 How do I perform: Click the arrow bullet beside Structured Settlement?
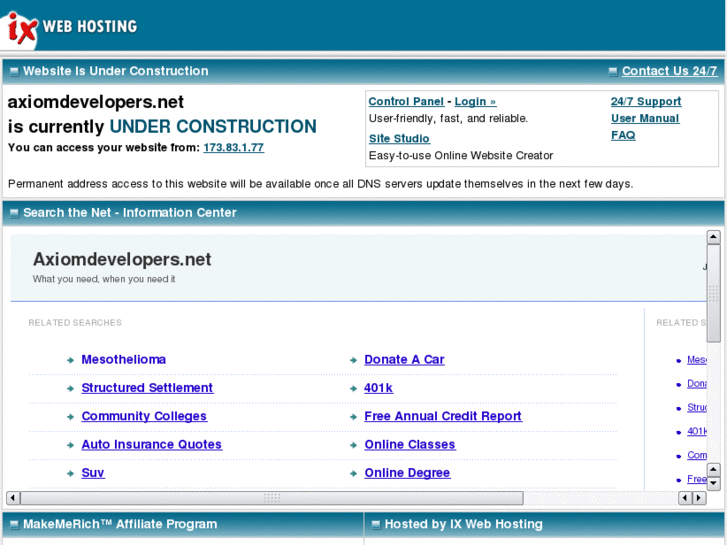coord(70,388)
